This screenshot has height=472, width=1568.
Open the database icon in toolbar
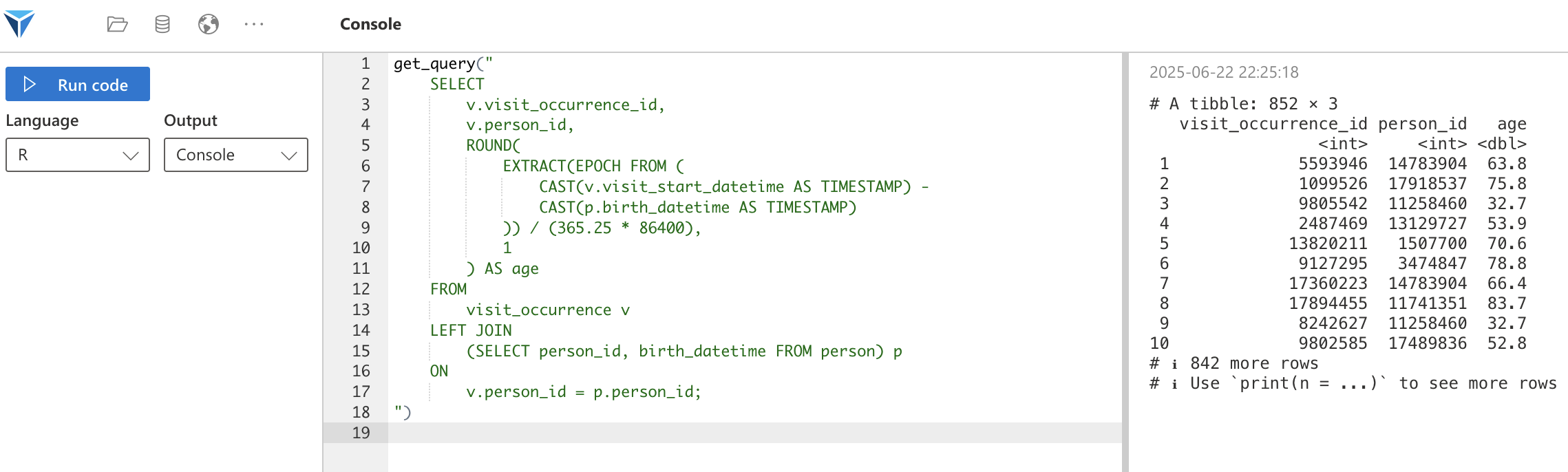click(162, 25)
